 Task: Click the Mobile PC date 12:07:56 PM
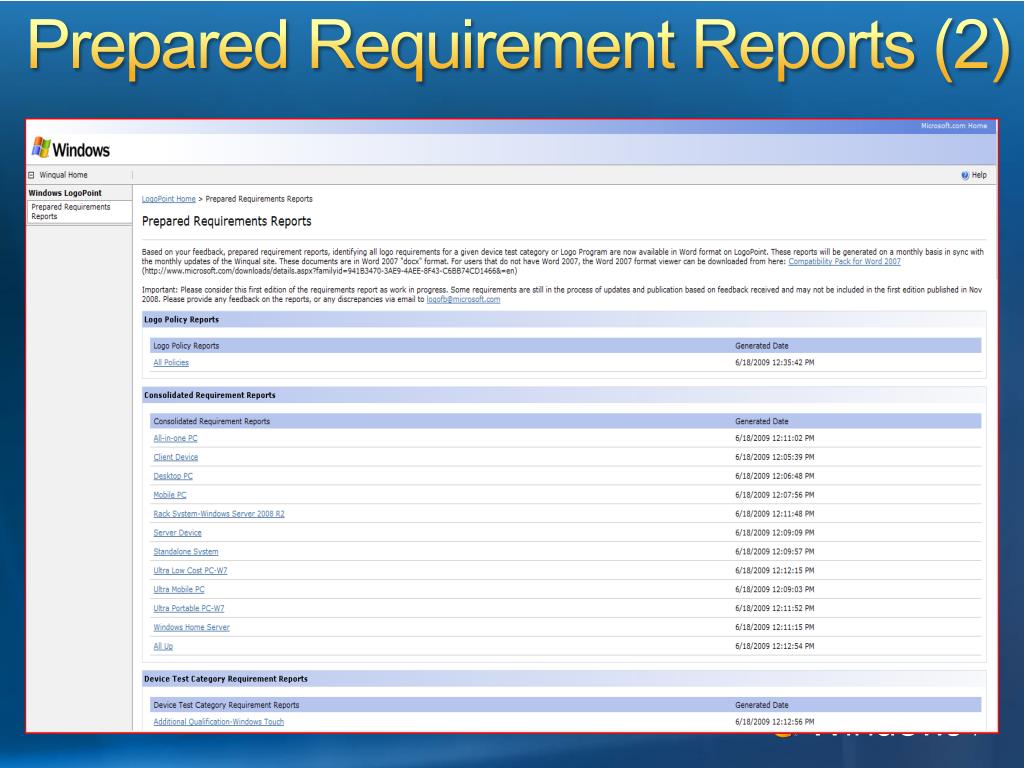(x=775, y=495)
